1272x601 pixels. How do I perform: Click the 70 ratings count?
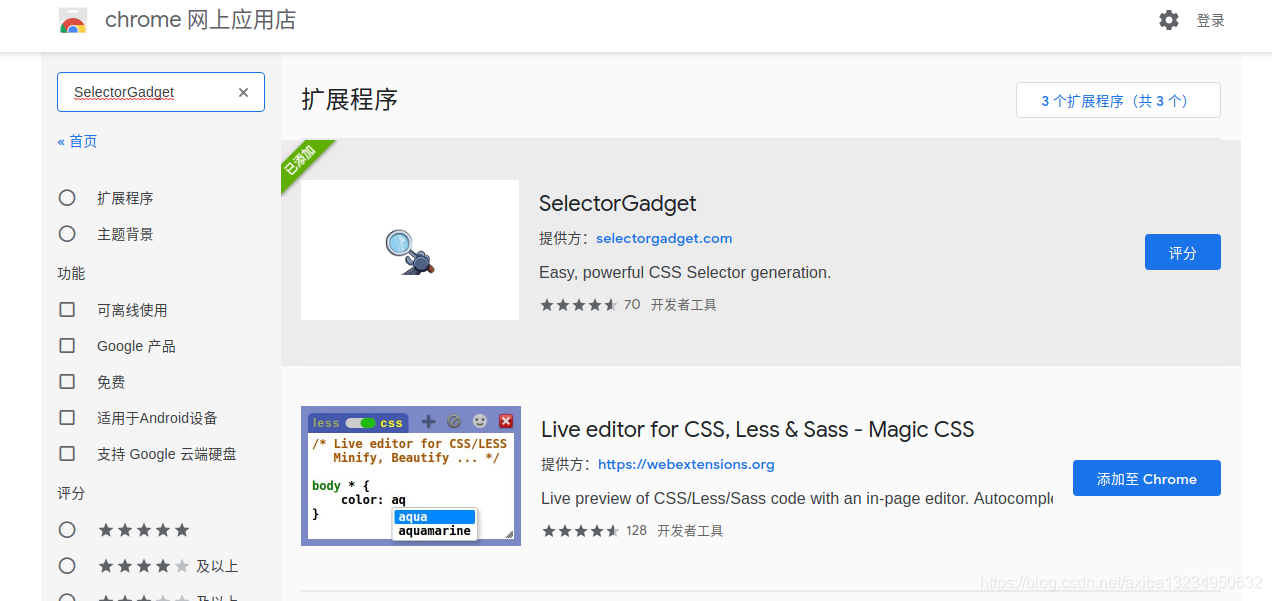pos(632,305)
